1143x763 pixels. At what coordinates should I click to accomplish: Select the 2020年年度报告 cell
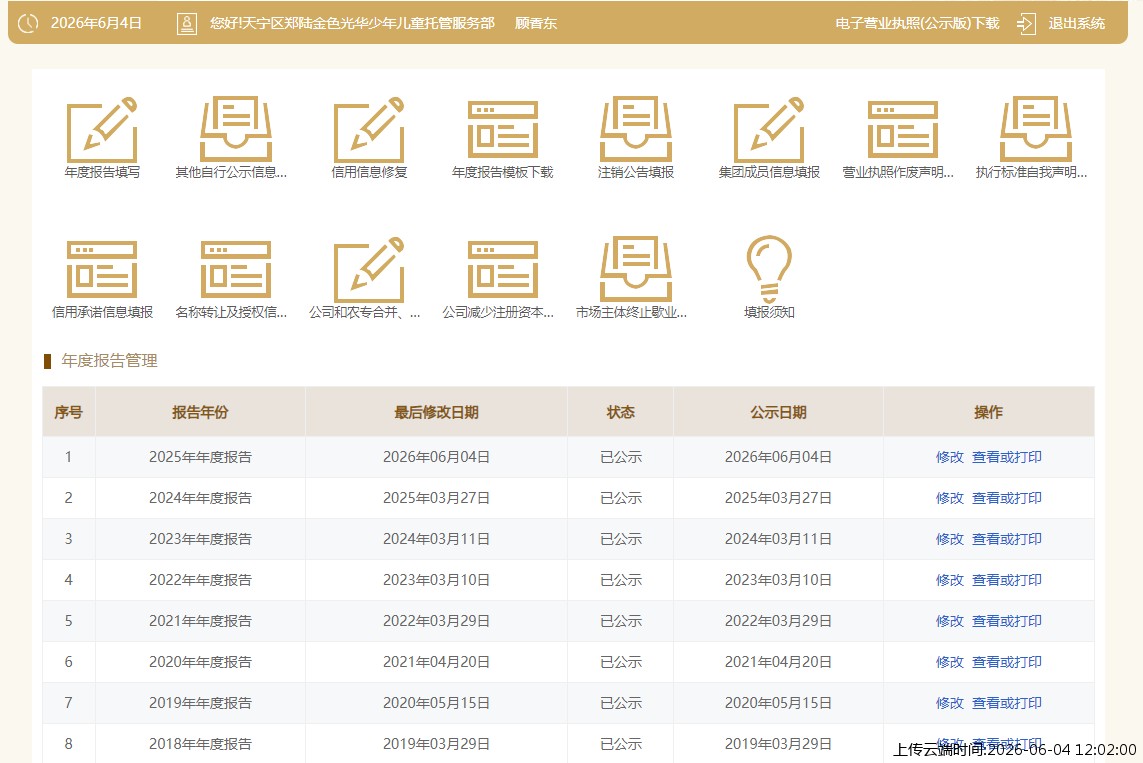pos(200,662)
